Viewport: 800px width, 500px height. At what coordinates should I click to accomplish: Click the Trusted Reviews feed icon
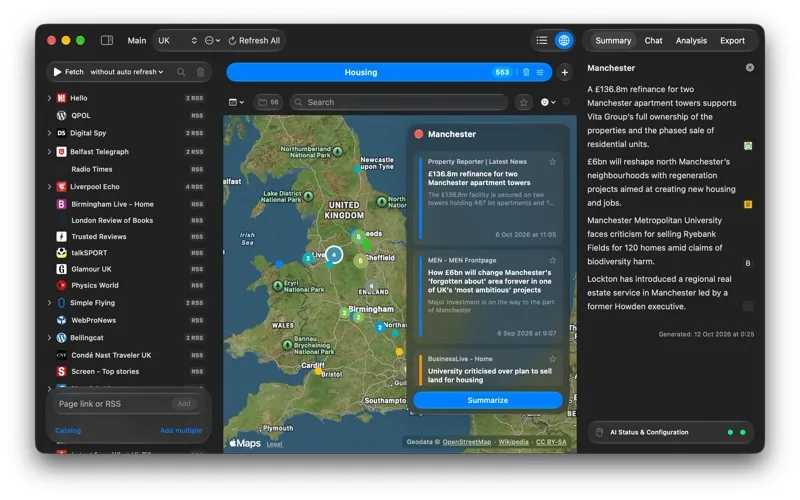61,237
